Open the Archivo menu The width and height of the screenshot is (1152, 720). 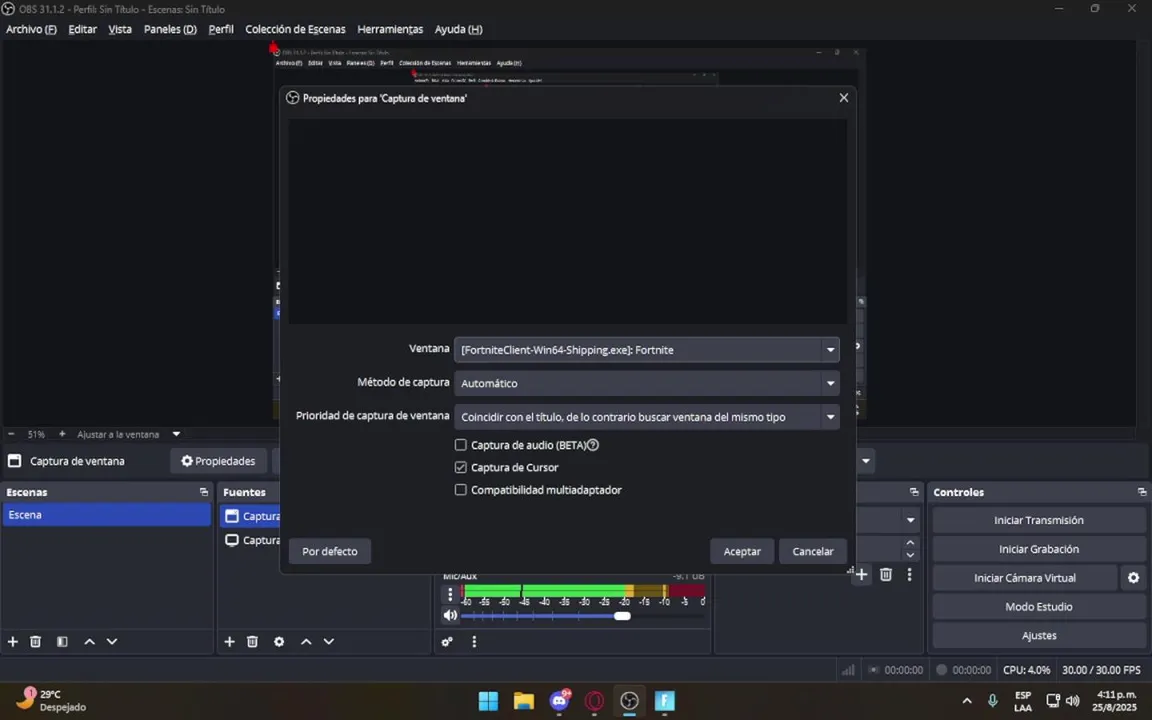[31, 29]
